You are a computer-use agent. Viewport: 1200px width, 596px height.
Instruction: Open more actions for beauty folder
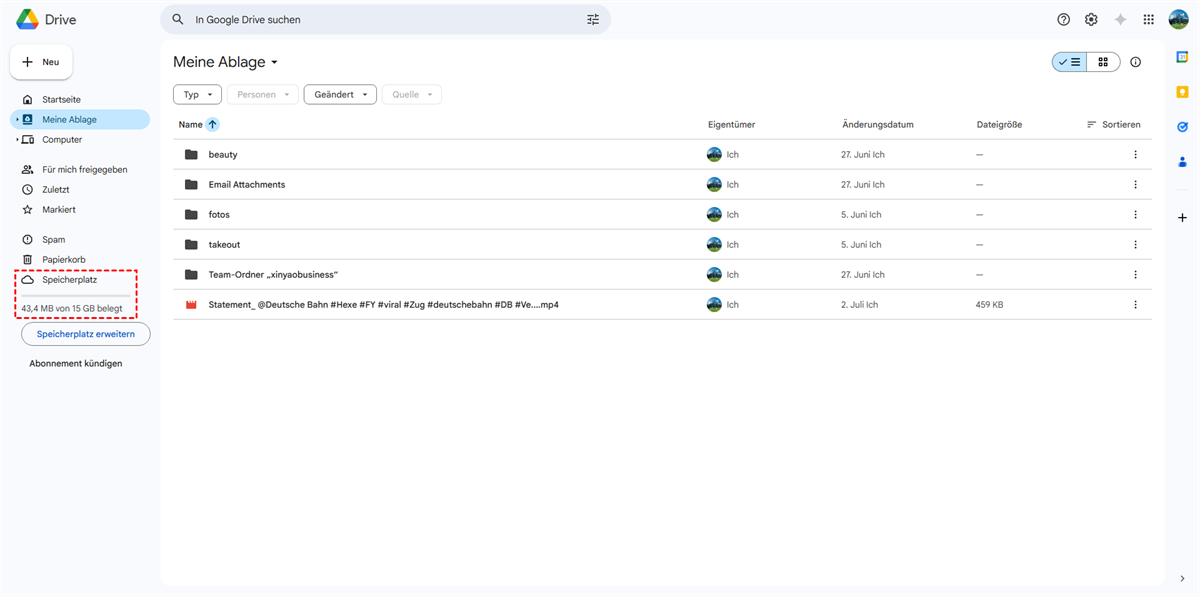tap(1135, 155)
